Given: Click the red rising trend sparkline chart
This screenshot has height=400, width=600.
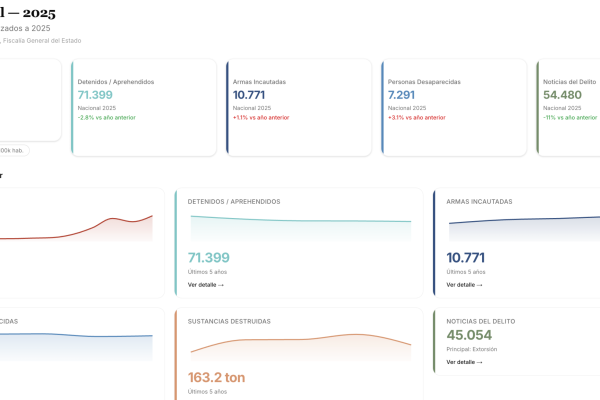Looking at the screenshot, I should pos(76,228).
